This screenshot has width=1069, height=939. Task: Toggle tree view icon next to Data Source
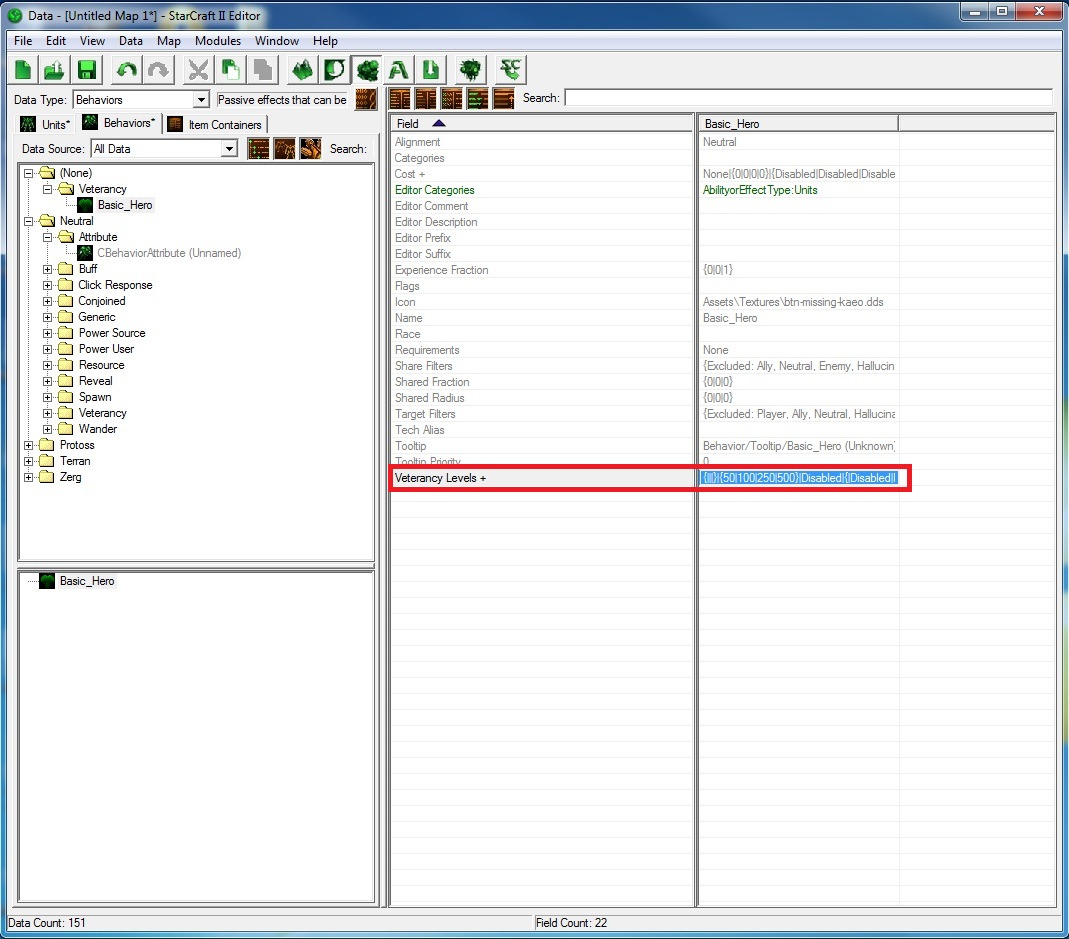point(258,149)
